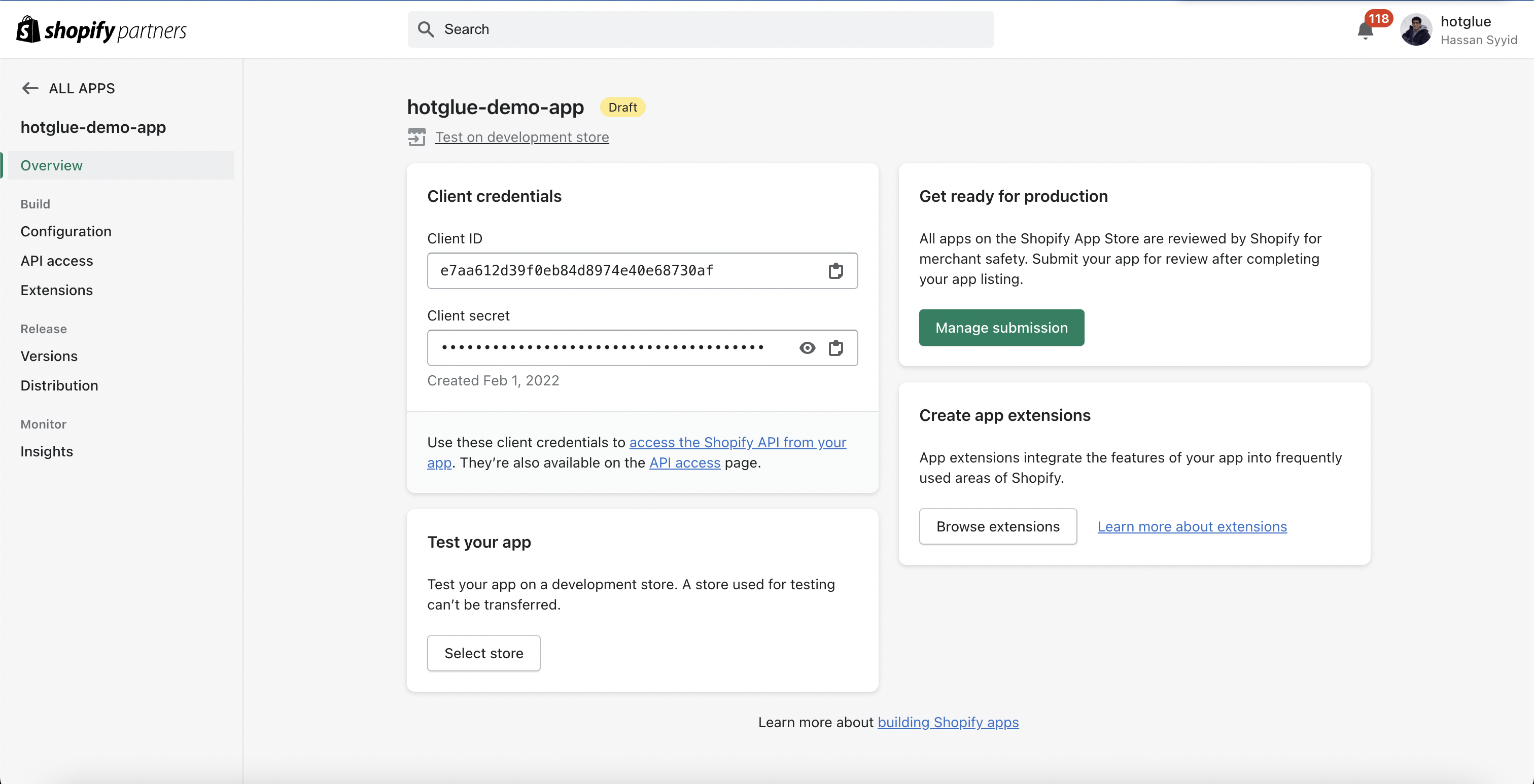Click the Test your app heading
This screenshot has height=784, width=1534.
coord(479,542)
